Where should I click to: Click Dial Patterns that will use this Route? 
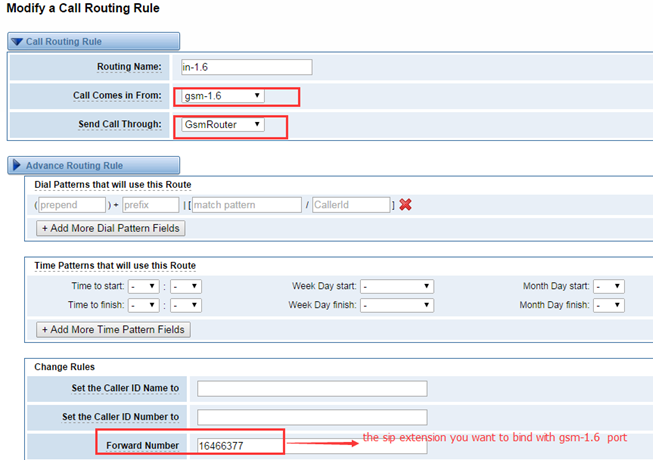113,184
